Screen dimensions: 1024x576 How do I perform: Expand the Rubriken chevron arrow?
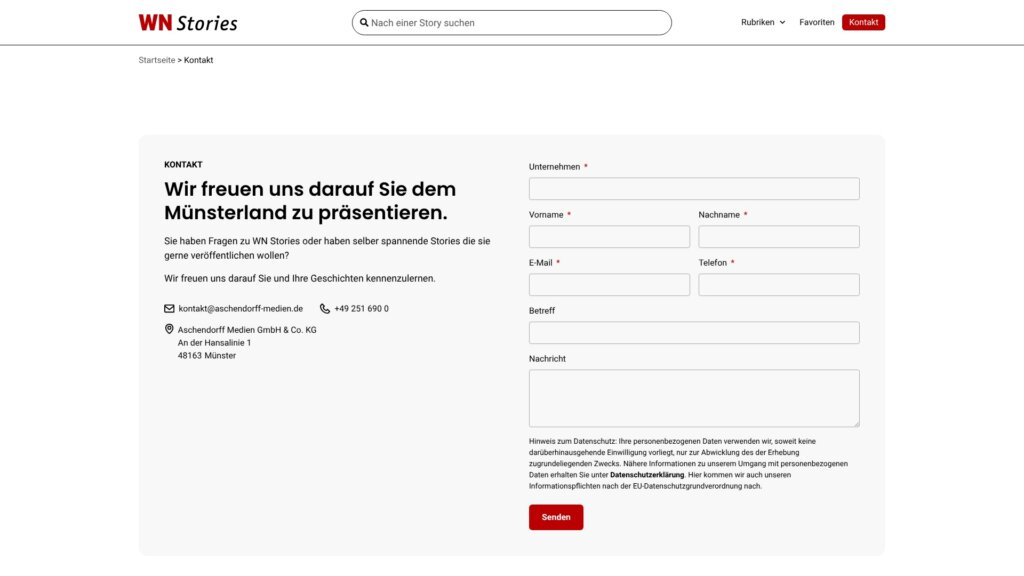point(782,21)
